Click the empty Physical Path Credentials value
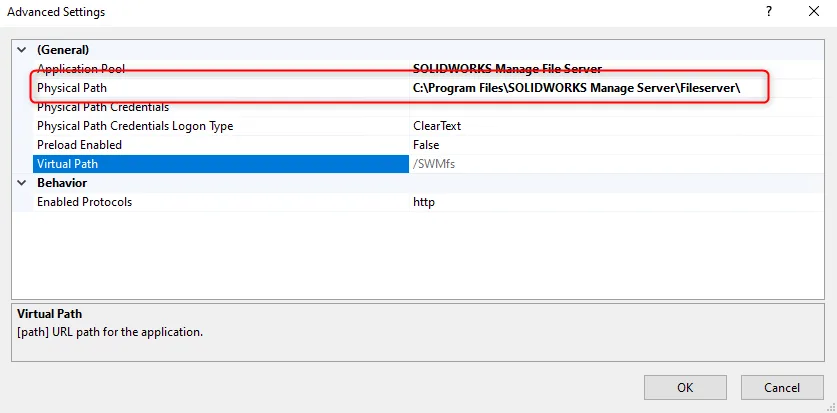 (x=617, y=107)
